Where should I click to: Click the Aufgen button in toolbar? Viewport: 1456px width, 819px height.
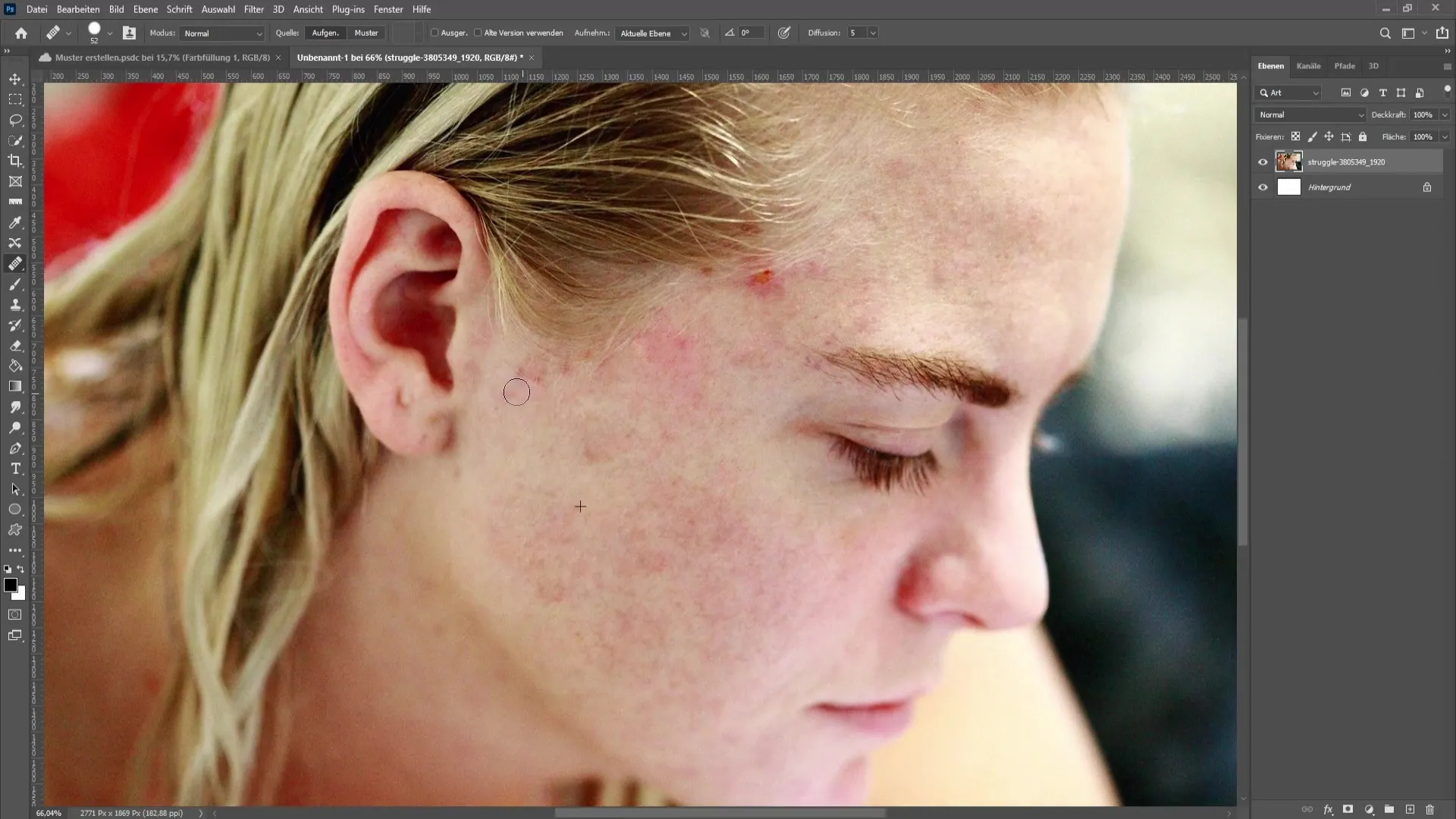[x=325, y=33]
